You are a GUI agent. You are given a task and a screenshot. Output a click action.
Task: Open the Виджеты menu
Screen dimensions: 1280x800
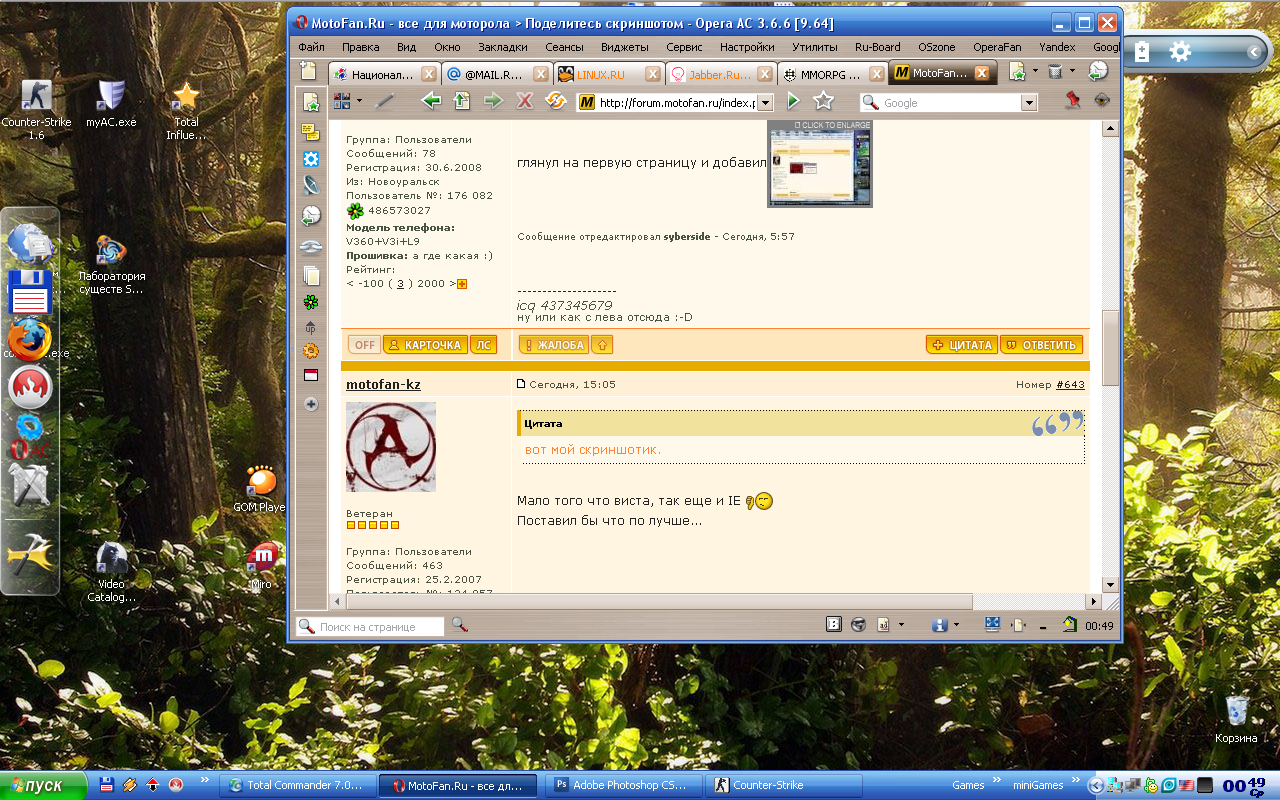pyautogui.click(x=624, y=47)
